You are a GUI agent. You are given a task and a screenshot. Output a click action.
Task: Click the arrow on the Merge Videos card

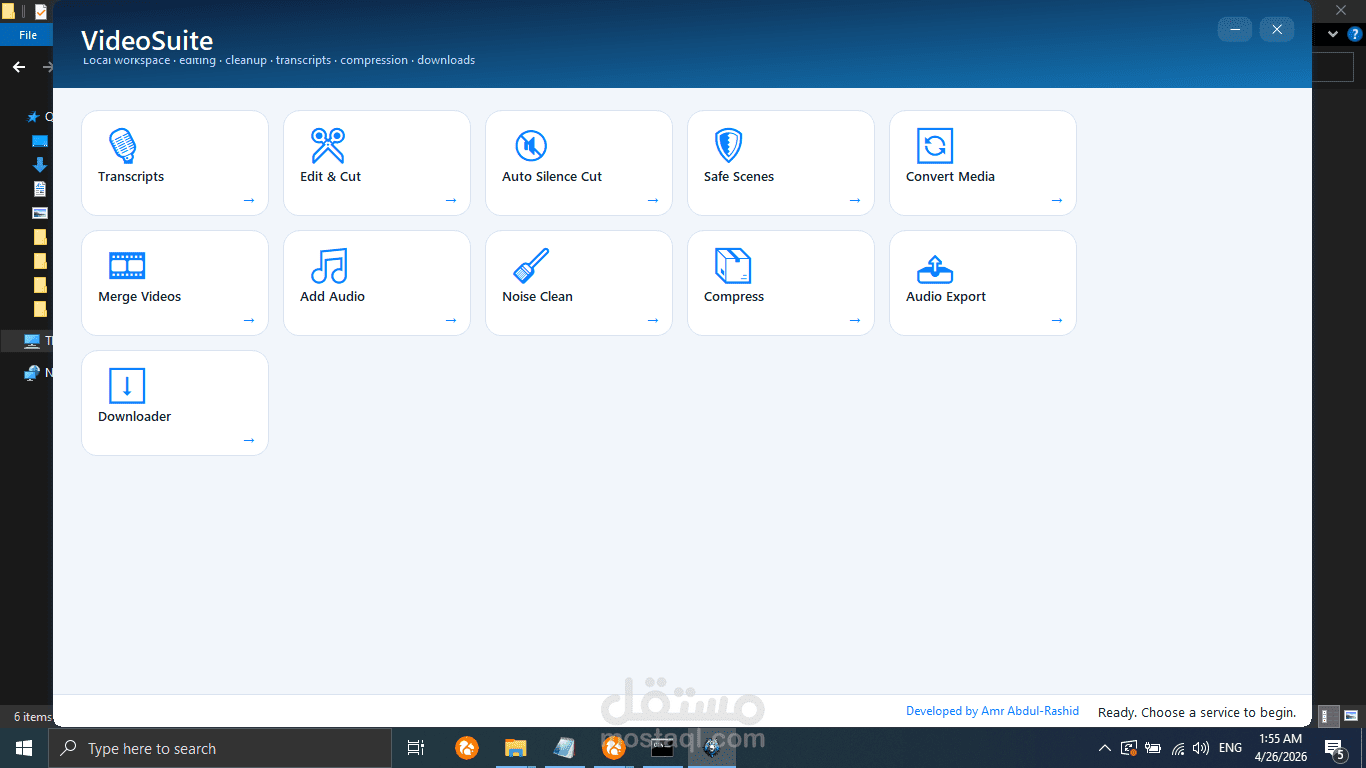[249, 320]
